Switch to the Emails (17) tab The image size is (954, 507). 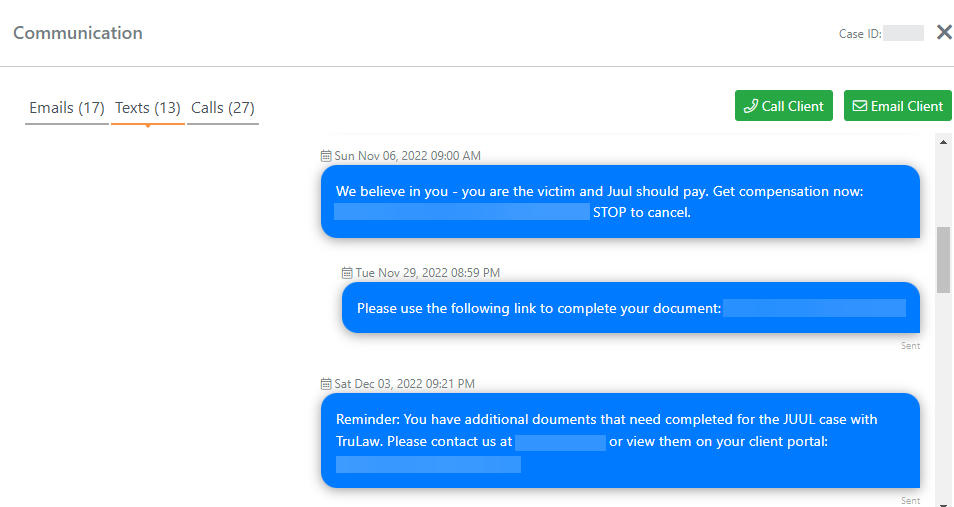[67, 107]
